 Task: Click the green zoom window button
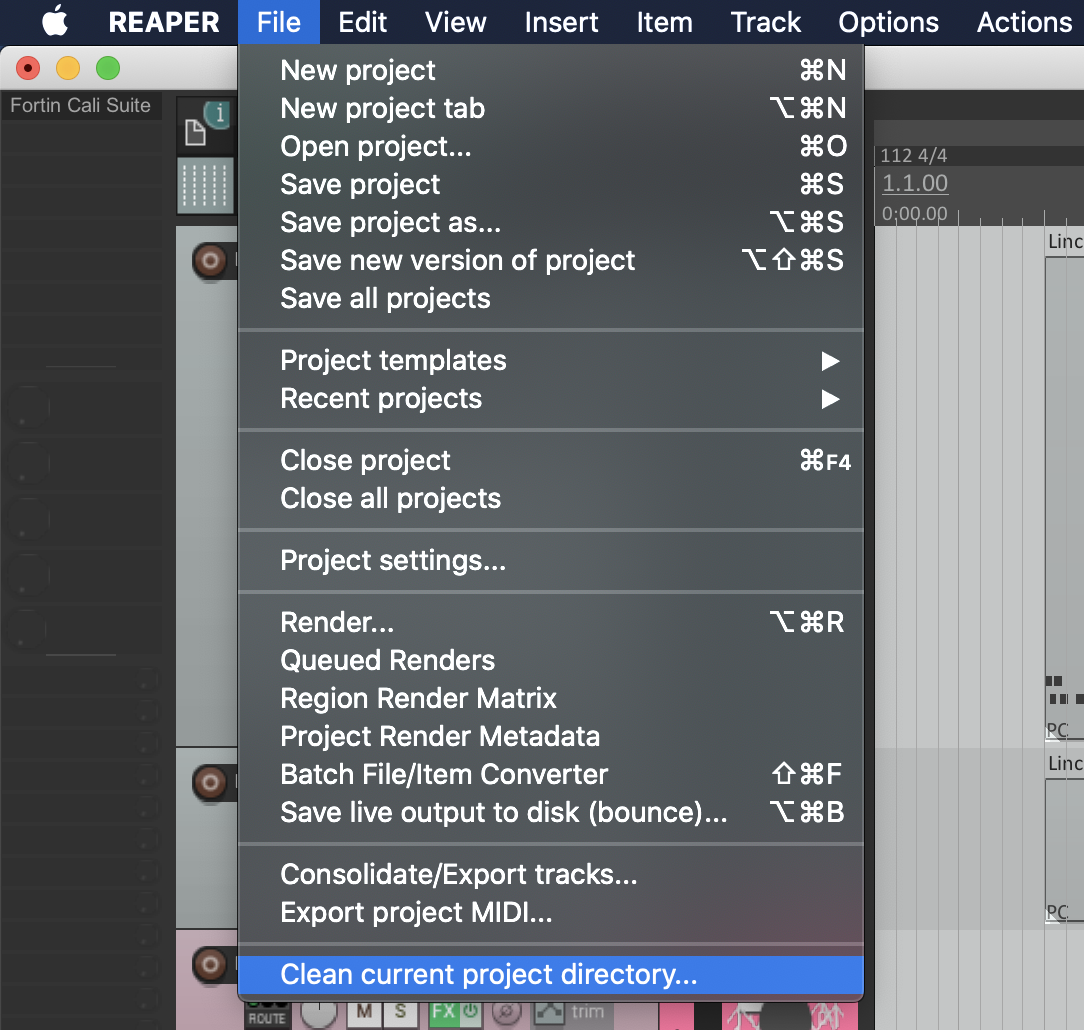tap(108, 68)
